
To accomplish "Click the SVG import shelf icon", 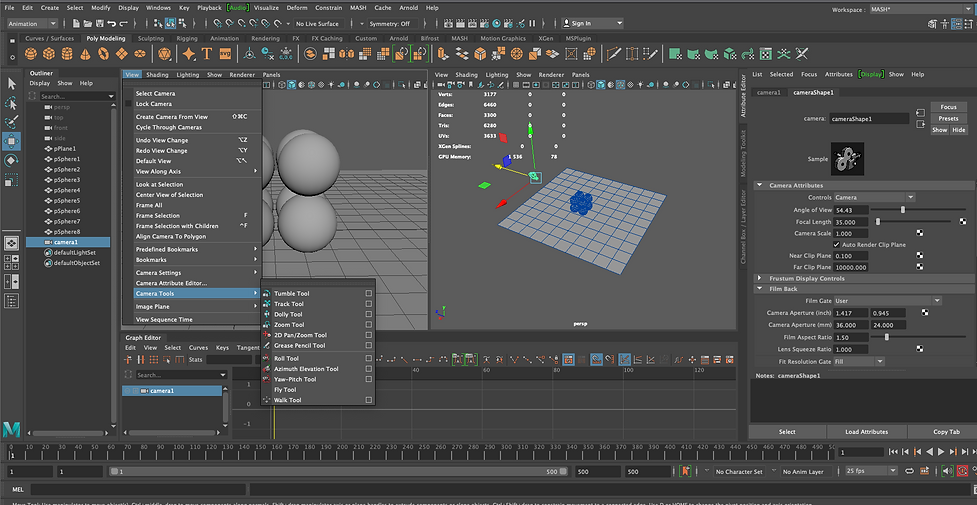I will pos(225,54).
